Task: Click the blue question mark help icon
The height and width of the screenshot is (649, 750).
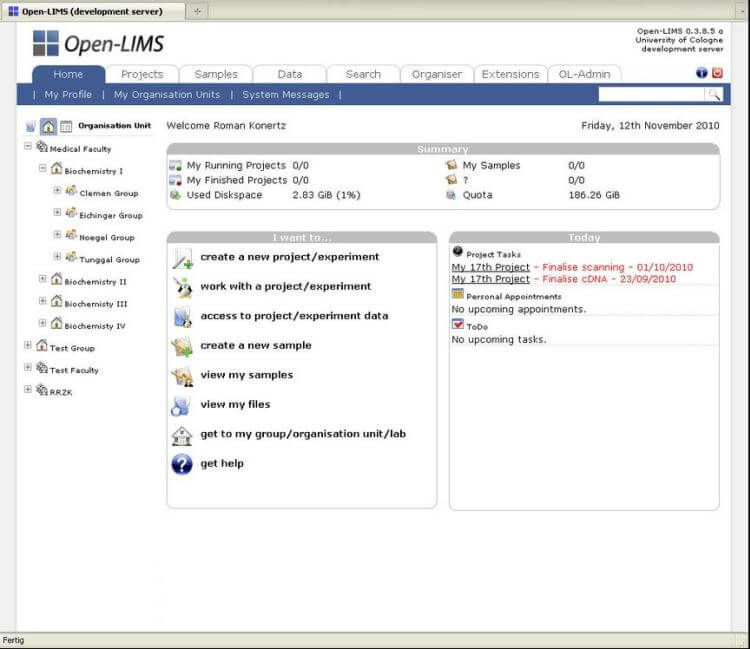Action: pos(182,464)
